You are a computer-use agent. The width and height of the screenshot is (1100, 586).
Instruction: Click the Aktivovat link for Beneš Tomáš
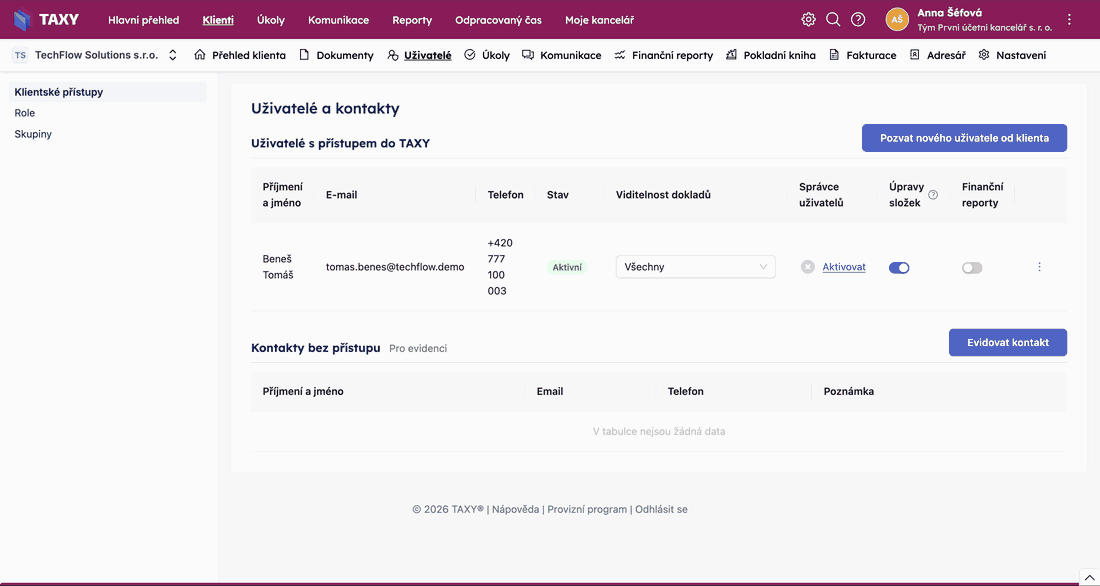click(844, 267)
